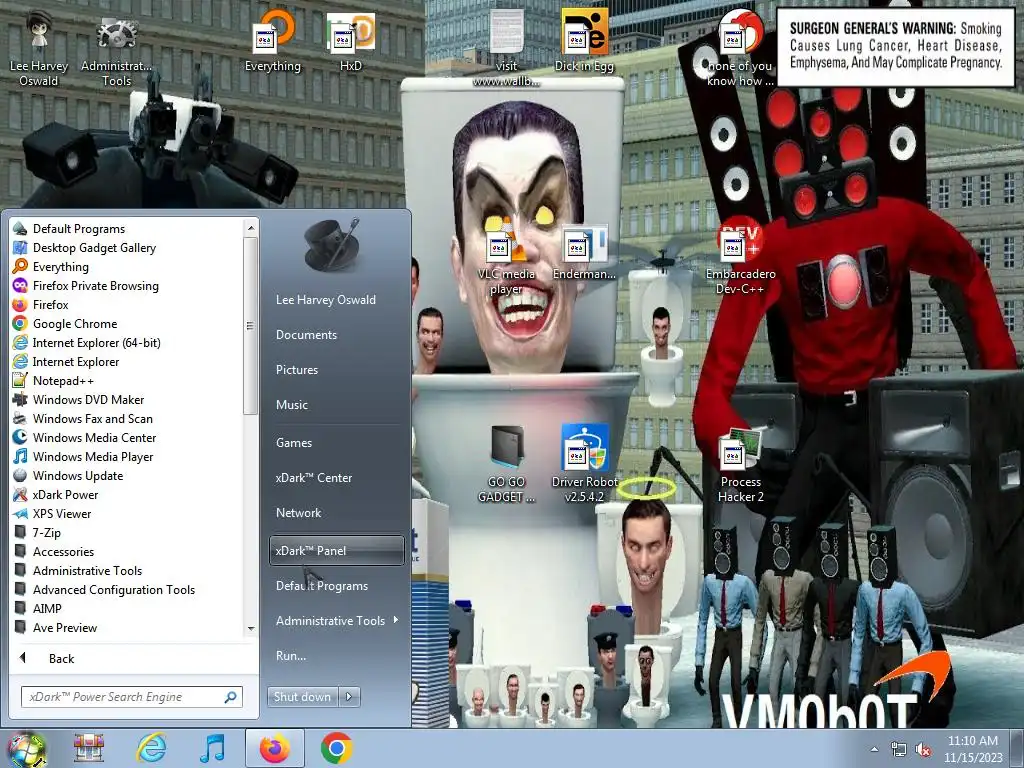Select the HxD desktop shortcut
1024x768 pixels.
[351, 40]
